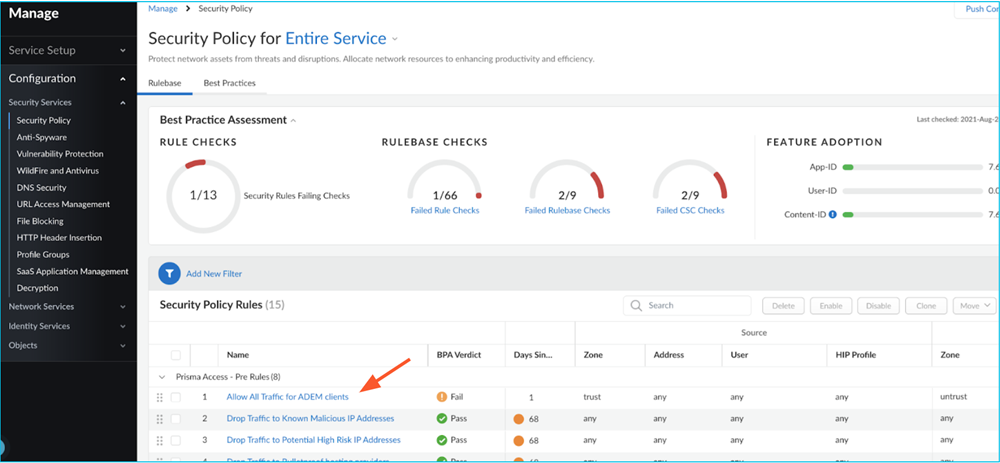Click the App-ID adoption progress bar
This screenshot has width=1000, height=463.
click(910, 168)
